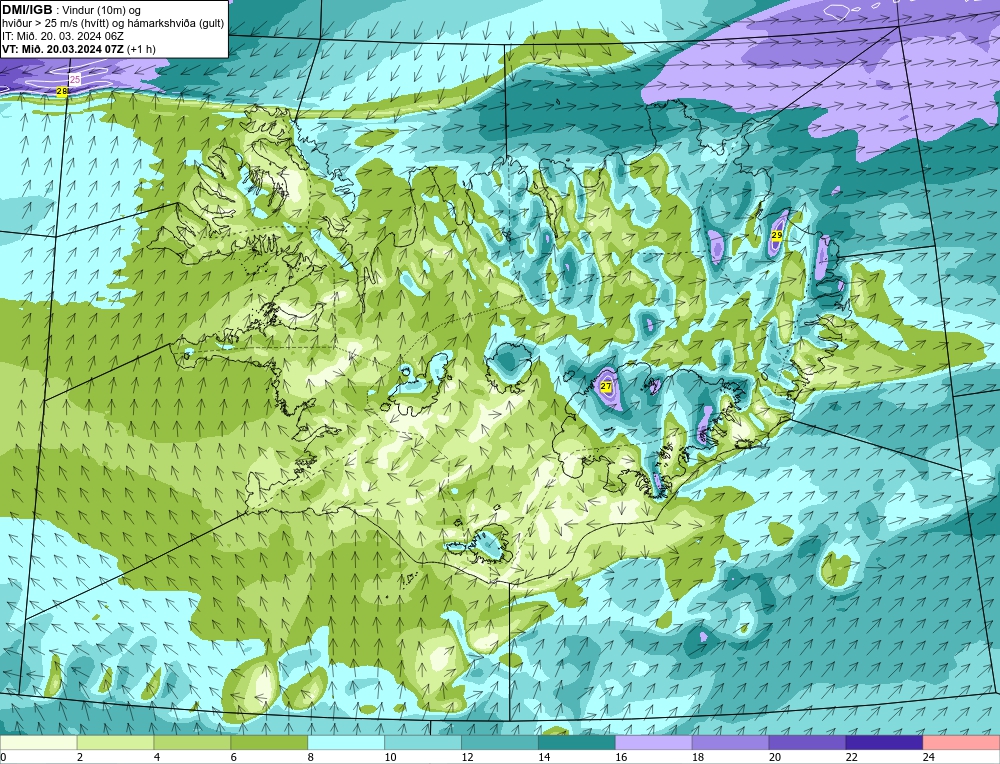Click the yellow gust label 29 on the map

click(x=777, y=235)
